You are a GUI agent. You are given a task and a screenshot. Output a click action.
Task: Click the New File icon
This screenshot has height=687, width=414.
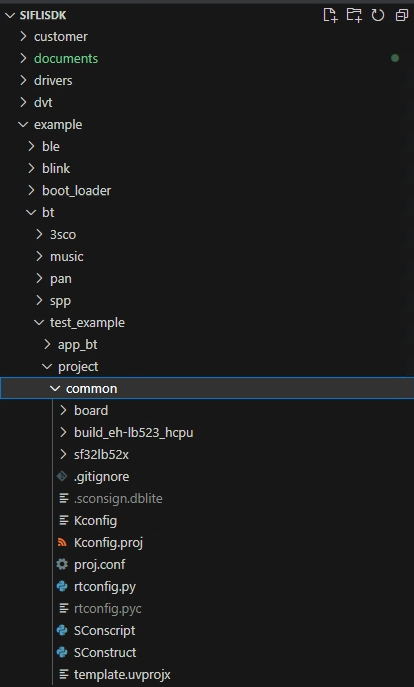(x=330, y=15)
